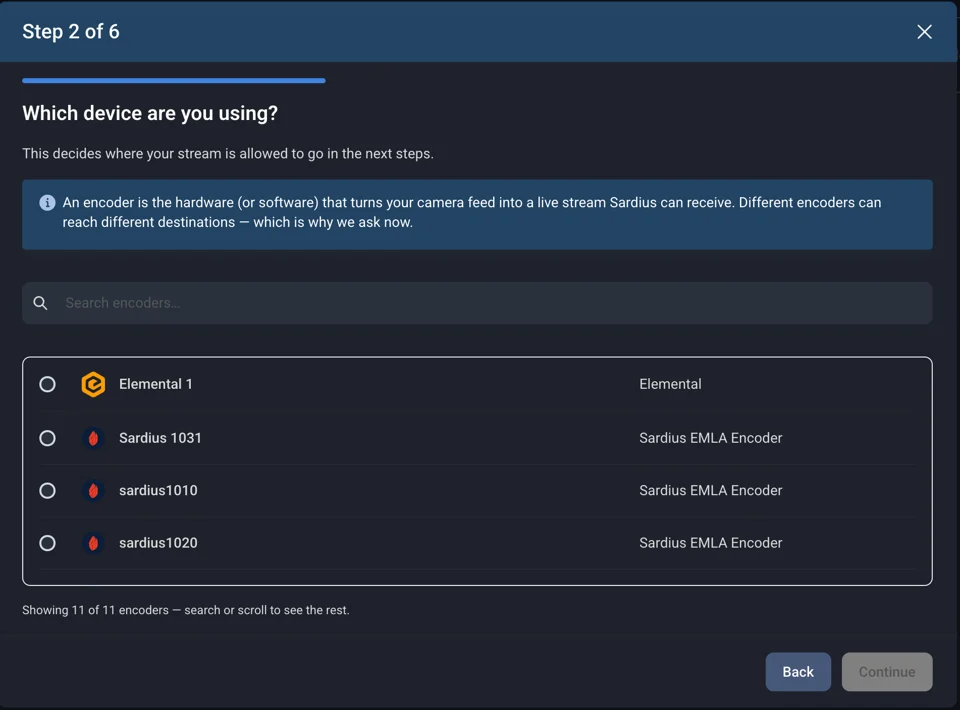Select the sardius1010 radio option
960x710 pixels.
47,491
